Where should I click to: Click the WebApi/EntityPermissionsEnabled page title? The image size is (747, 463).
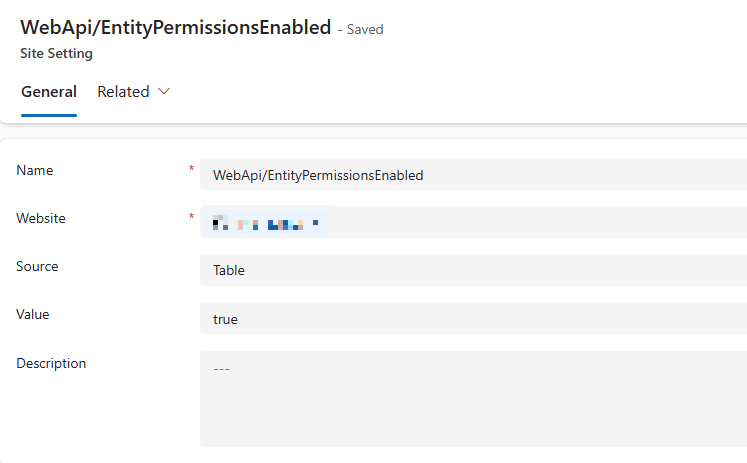pyautogui.click(x=175, y=28)
